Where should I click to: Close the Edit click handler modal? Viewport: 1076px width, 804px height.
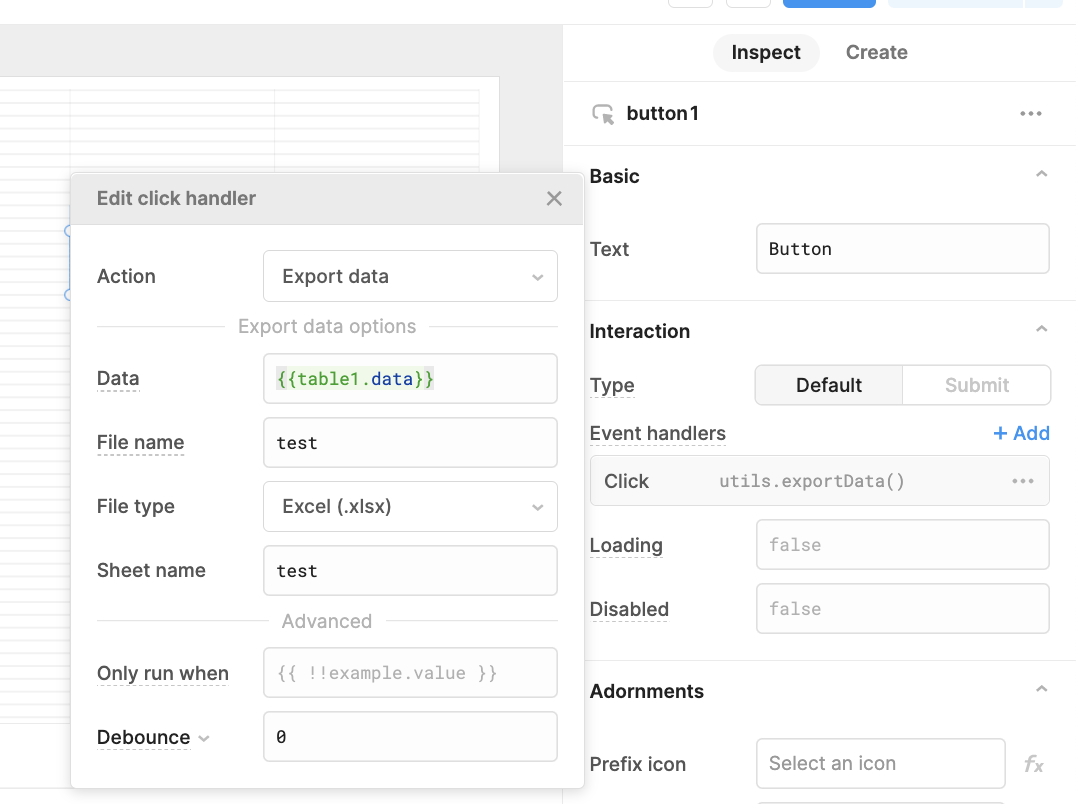click(x=554, y=198)
